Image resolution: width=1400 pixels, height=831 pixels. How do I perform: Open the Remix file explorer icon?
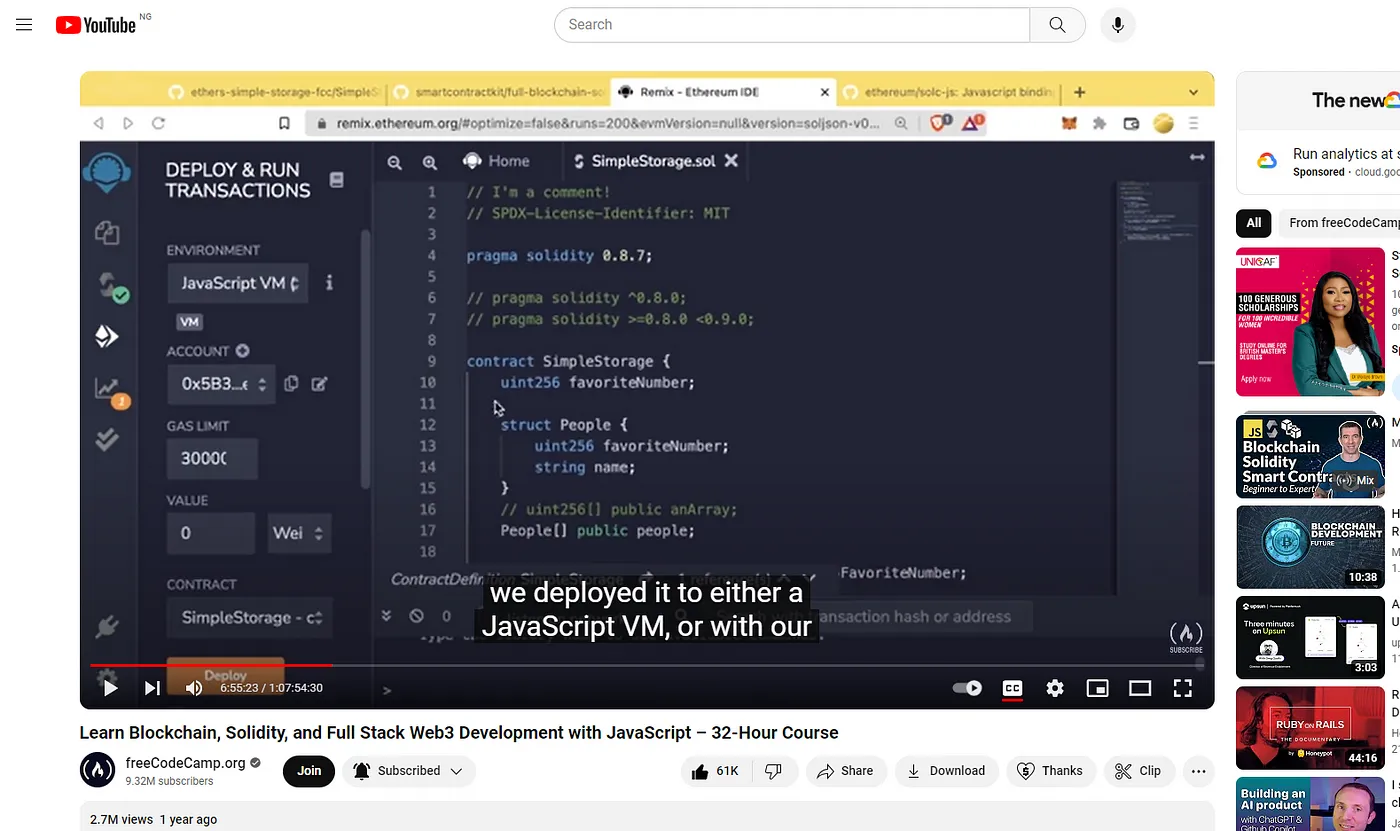107,232
